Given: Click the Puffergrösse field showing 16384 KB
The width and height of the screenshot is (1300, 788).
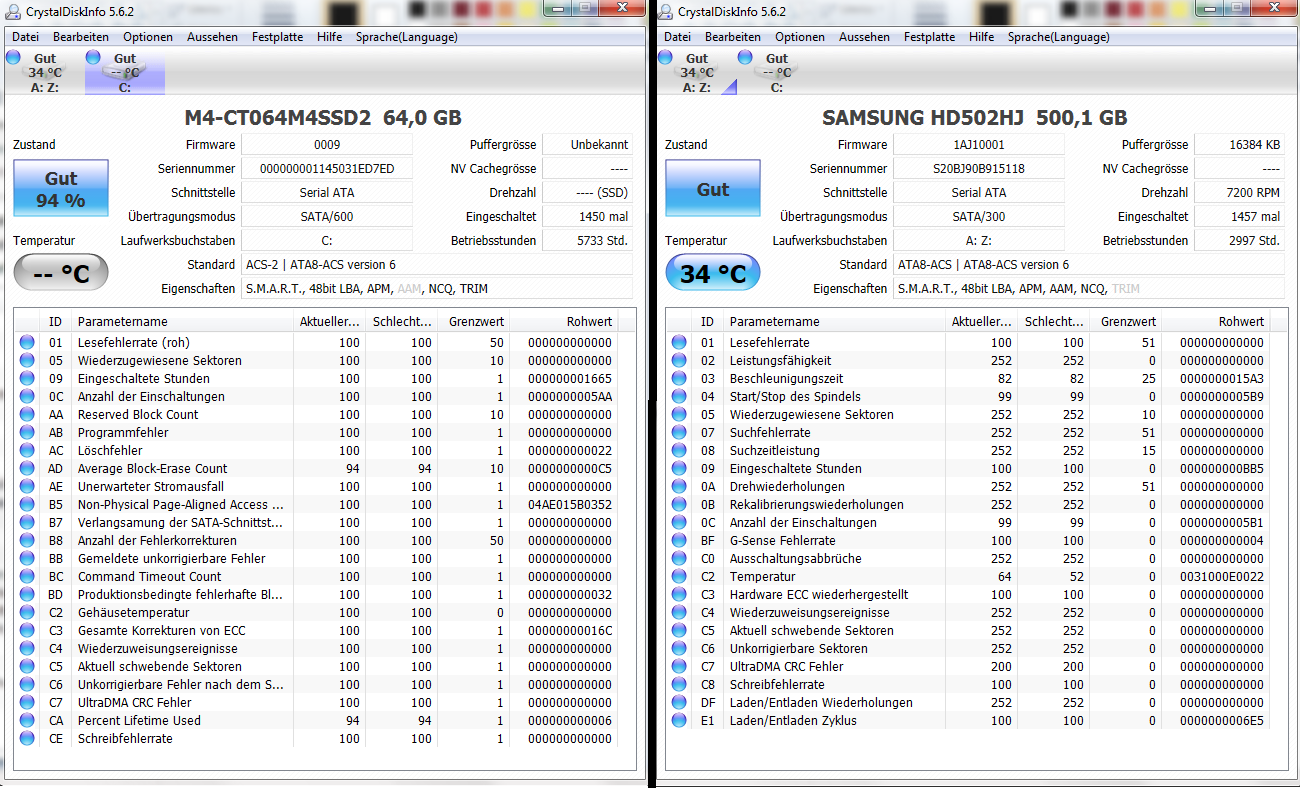Looking at the screenshot, I should coord(1239,145).
